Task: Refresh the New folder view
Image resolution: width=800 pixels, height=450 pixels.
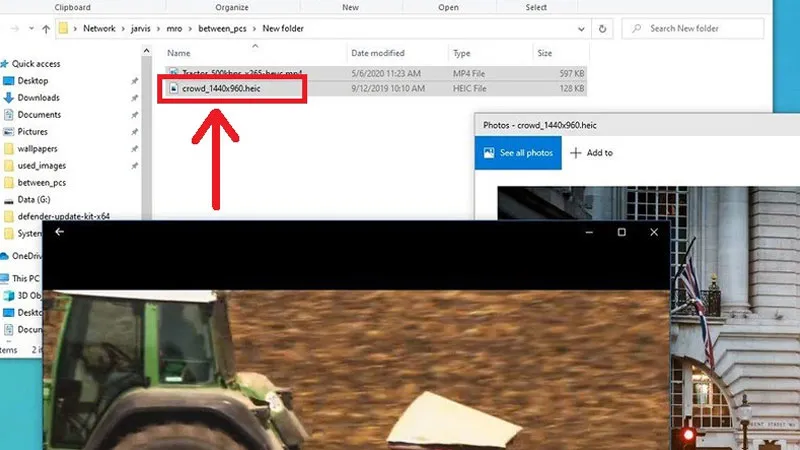Action: point(602,29)
